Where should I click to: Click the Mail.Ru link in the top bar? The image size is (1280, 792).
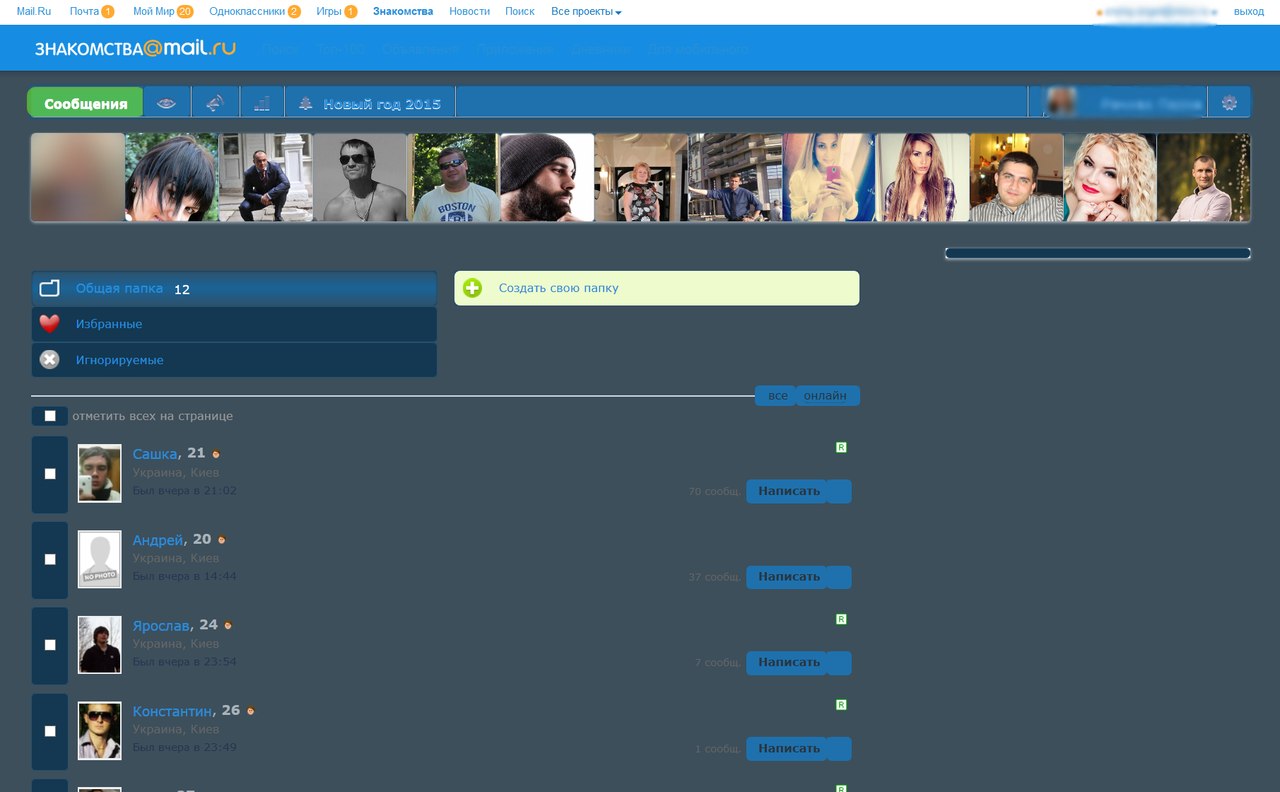[34, 12]
